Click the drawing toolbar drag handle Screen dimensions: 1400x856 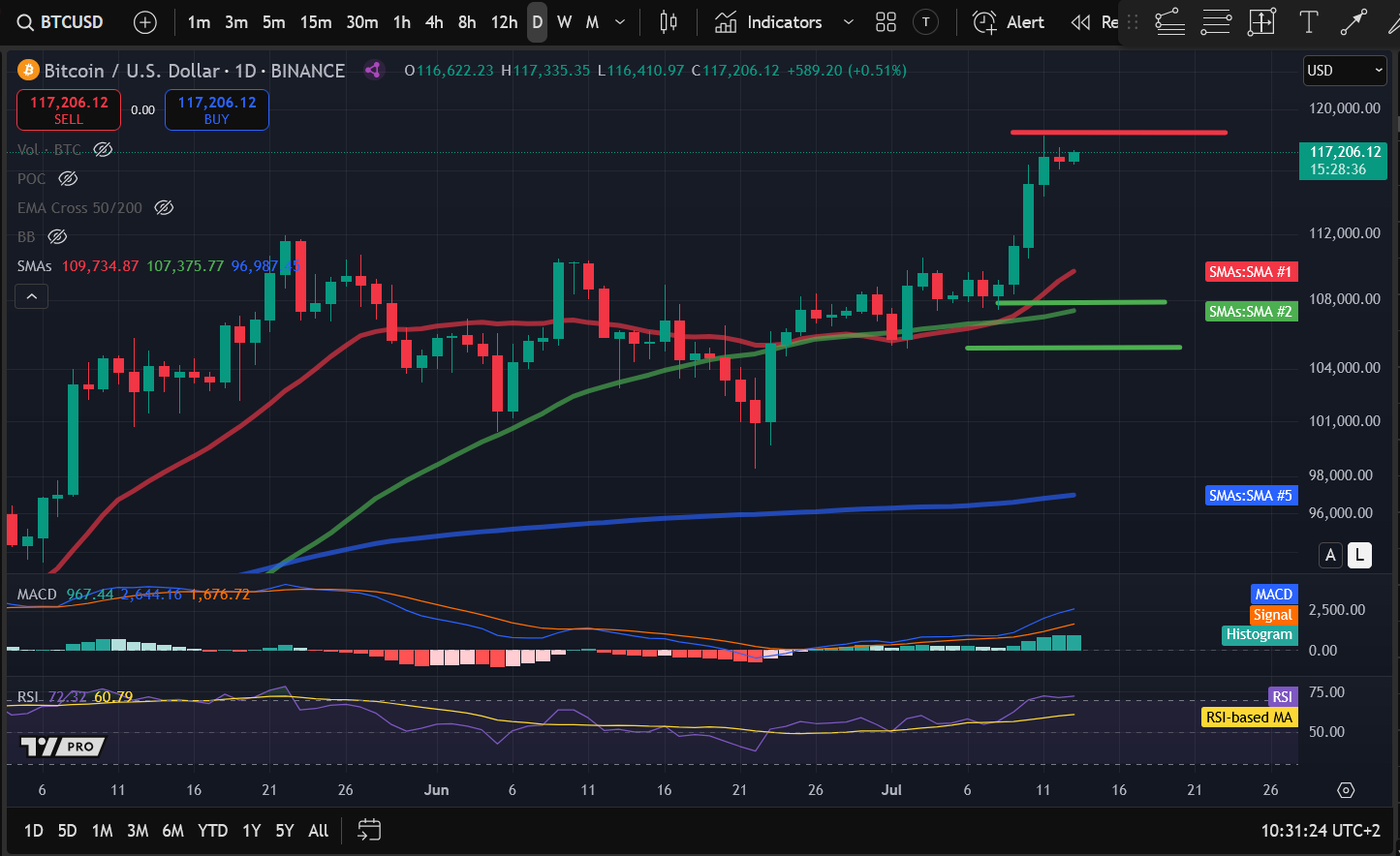pyautogui.click(x=1133, y=21)
